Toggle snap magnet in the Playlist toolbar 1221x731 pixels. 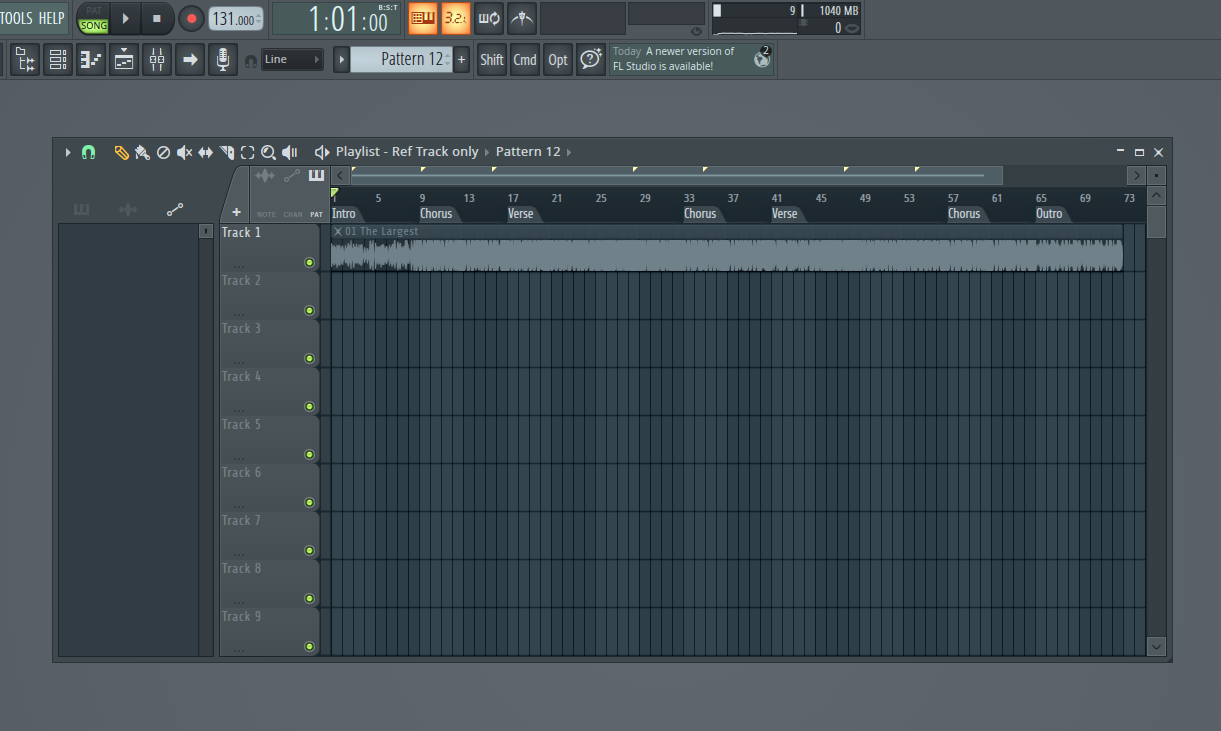click(88, 152)
